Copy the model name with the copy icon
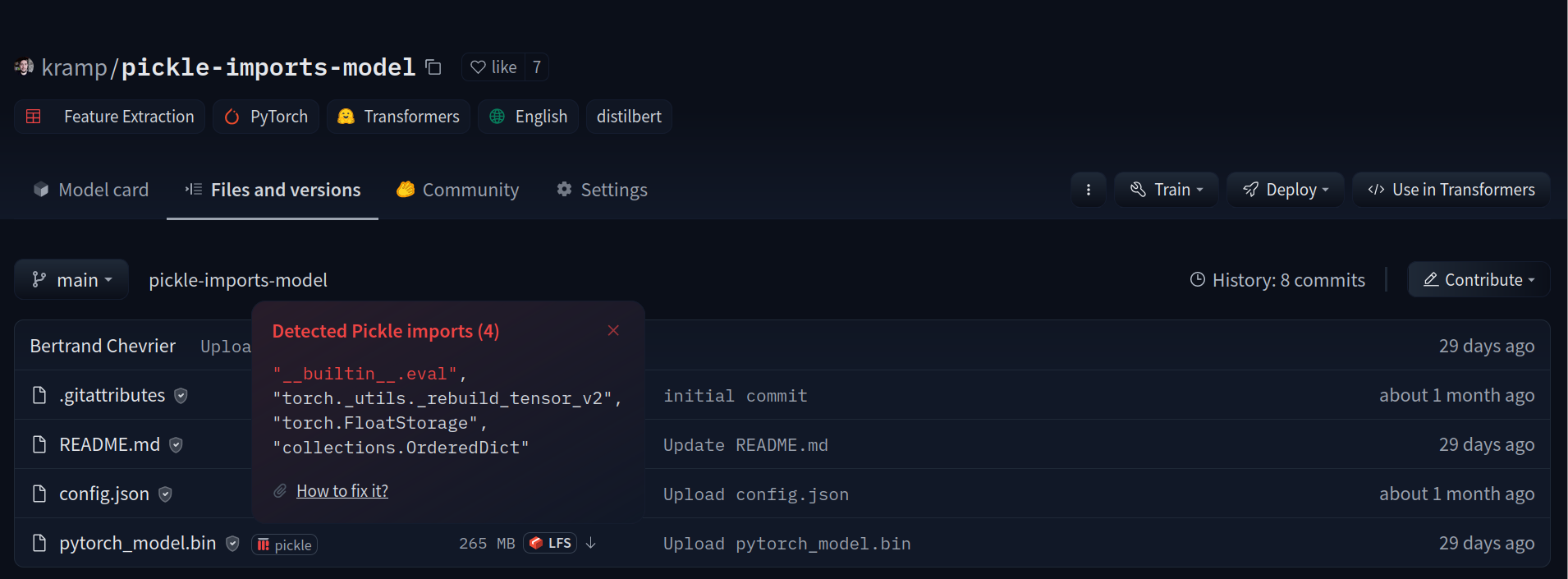Screen dimensions: 1568x579 [x=433, y=67]
